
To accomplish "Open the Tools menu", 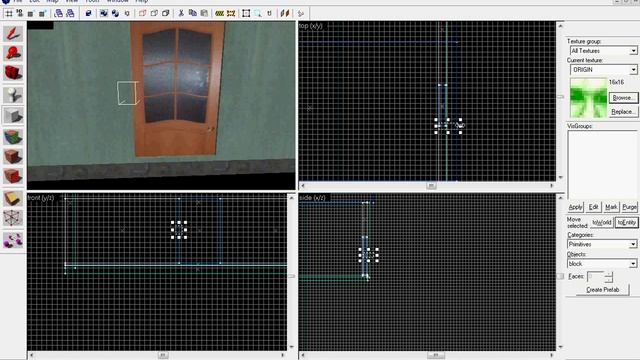I will 92,2.
